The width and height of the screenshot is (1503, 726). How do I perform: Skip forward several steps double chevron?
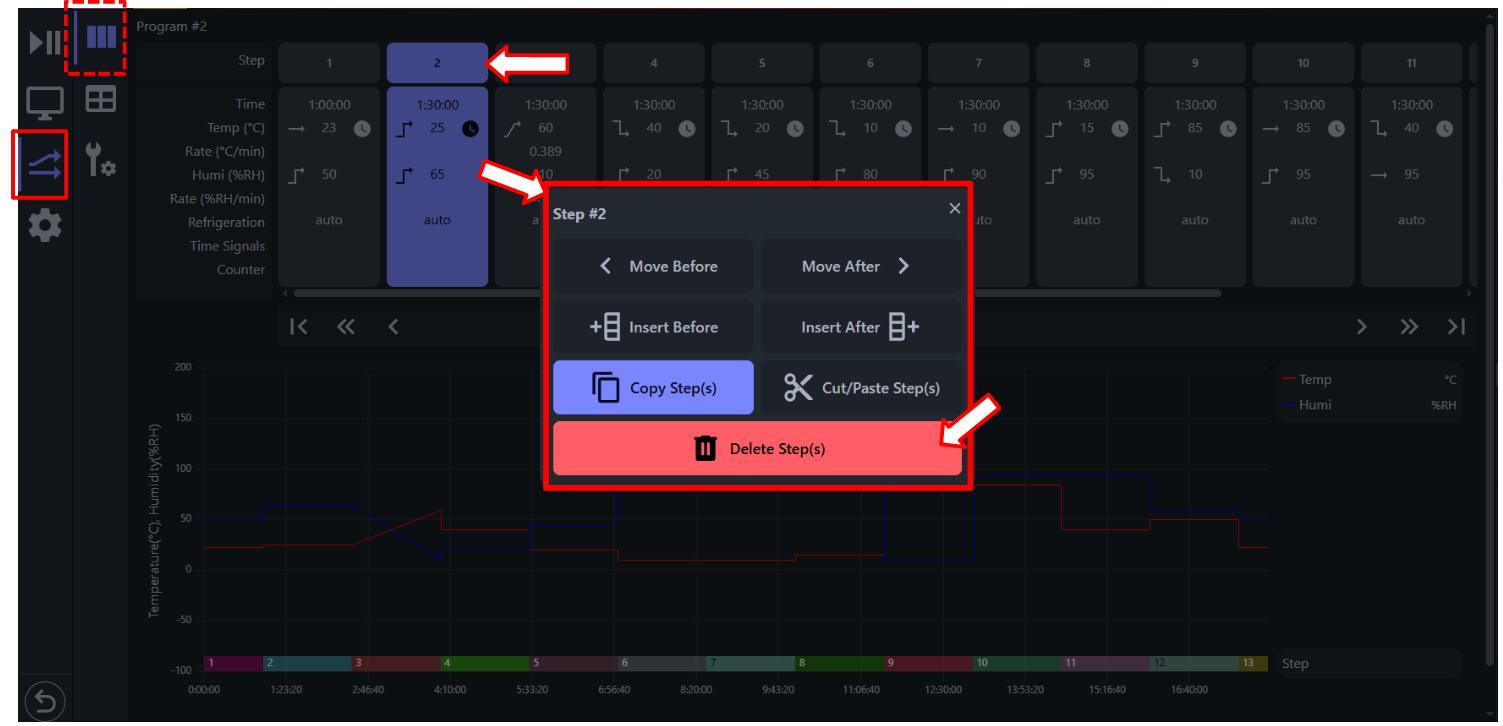pyautogui.click(x=1409, y=326)
